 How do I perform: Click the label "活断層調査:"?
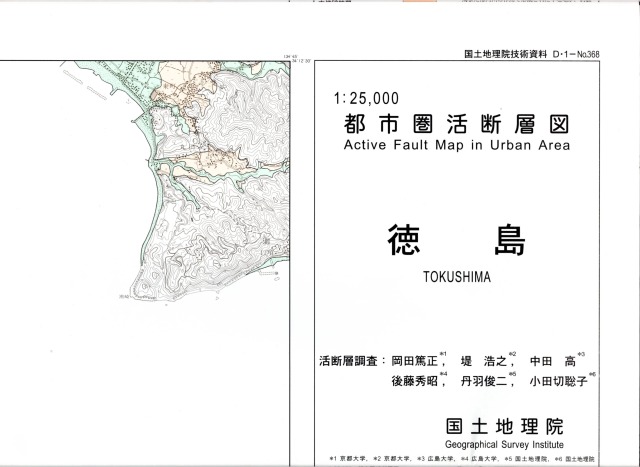352,361
